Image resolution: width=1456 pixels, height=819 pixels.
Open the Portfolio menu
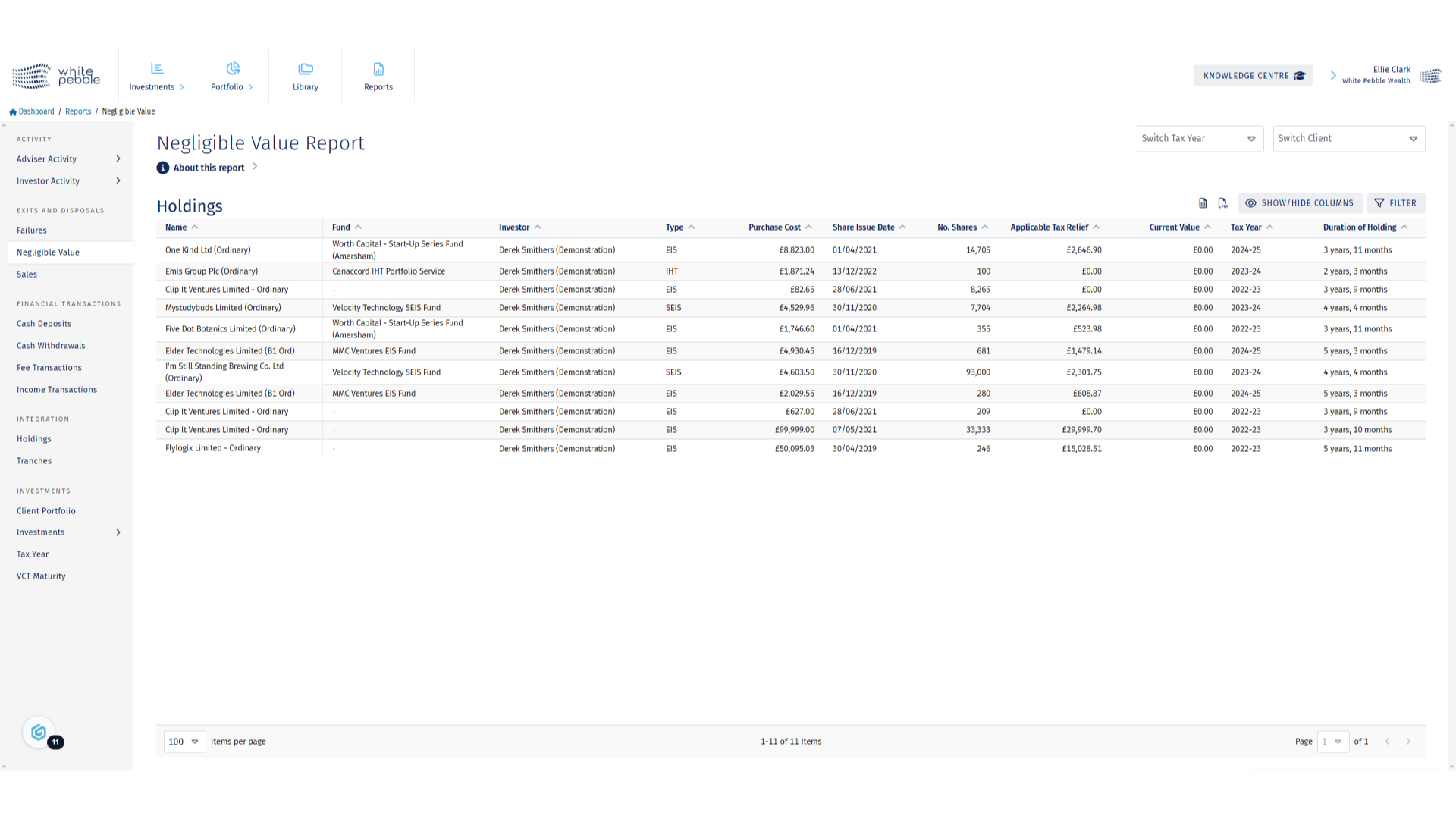tap(231, 76)
